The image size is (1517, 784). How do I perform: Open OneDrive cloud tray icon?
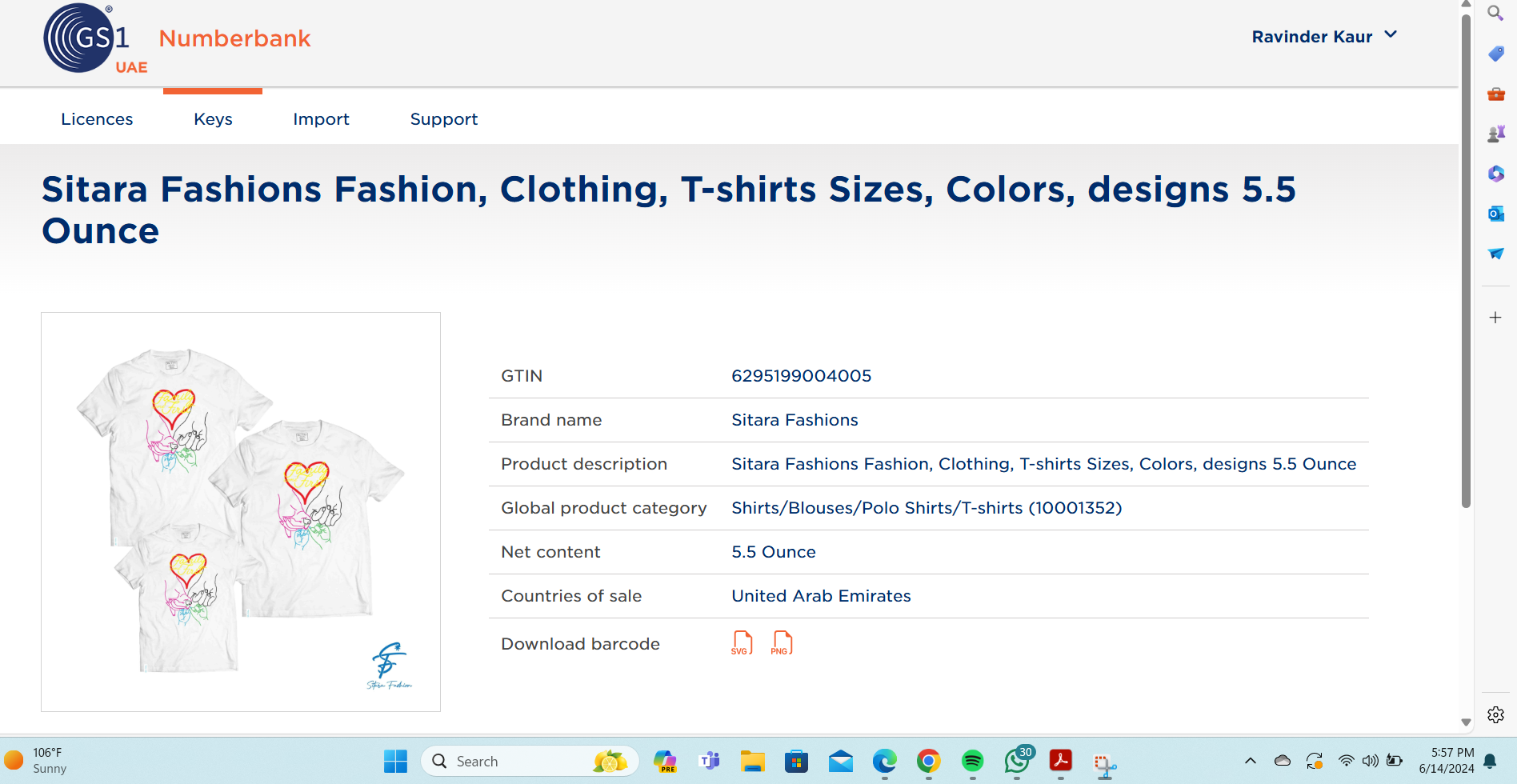coord(1283,761)
